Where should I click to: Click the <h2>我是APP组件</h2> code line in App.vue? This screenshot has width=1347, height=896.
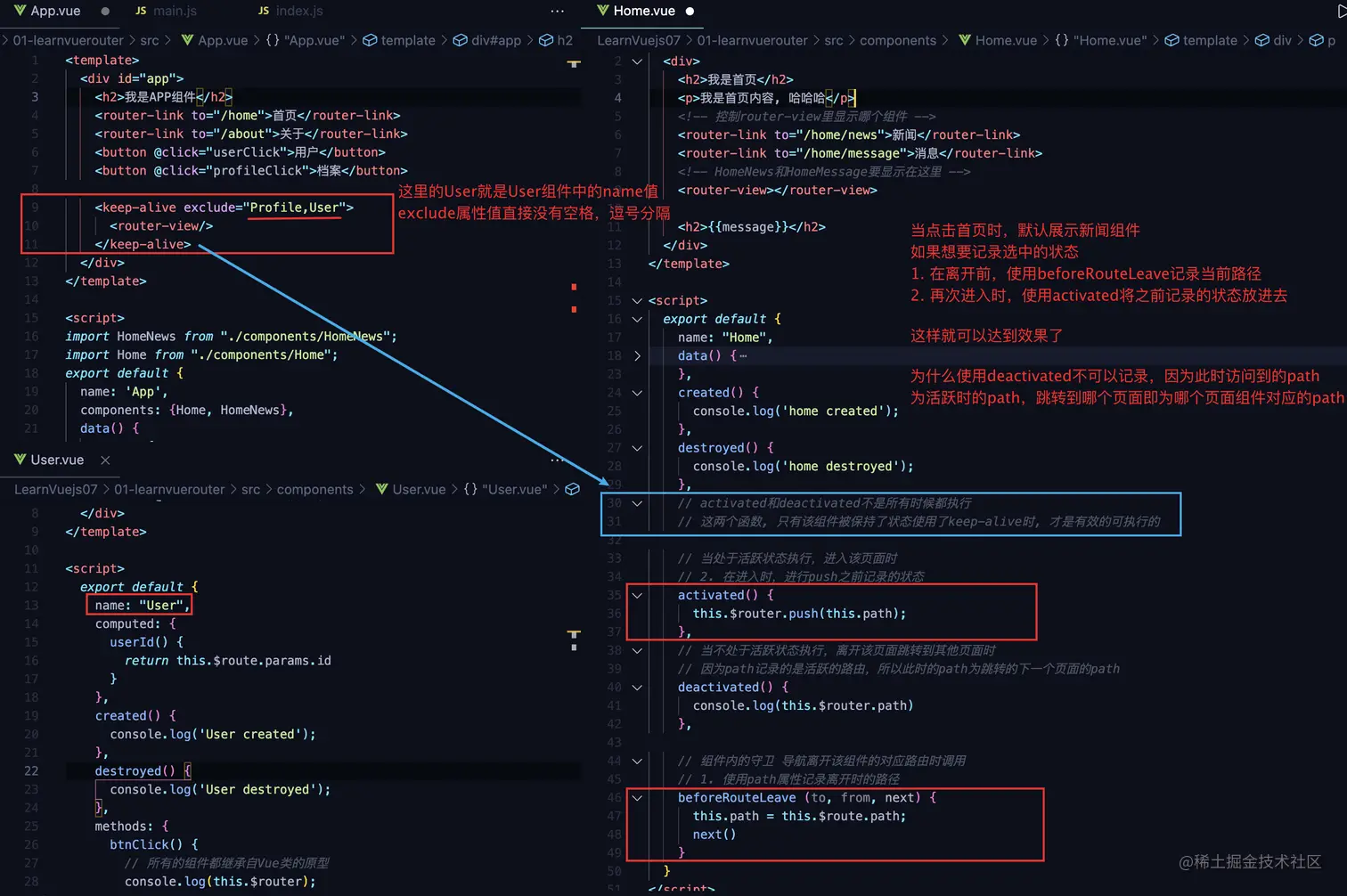point(164,97)
